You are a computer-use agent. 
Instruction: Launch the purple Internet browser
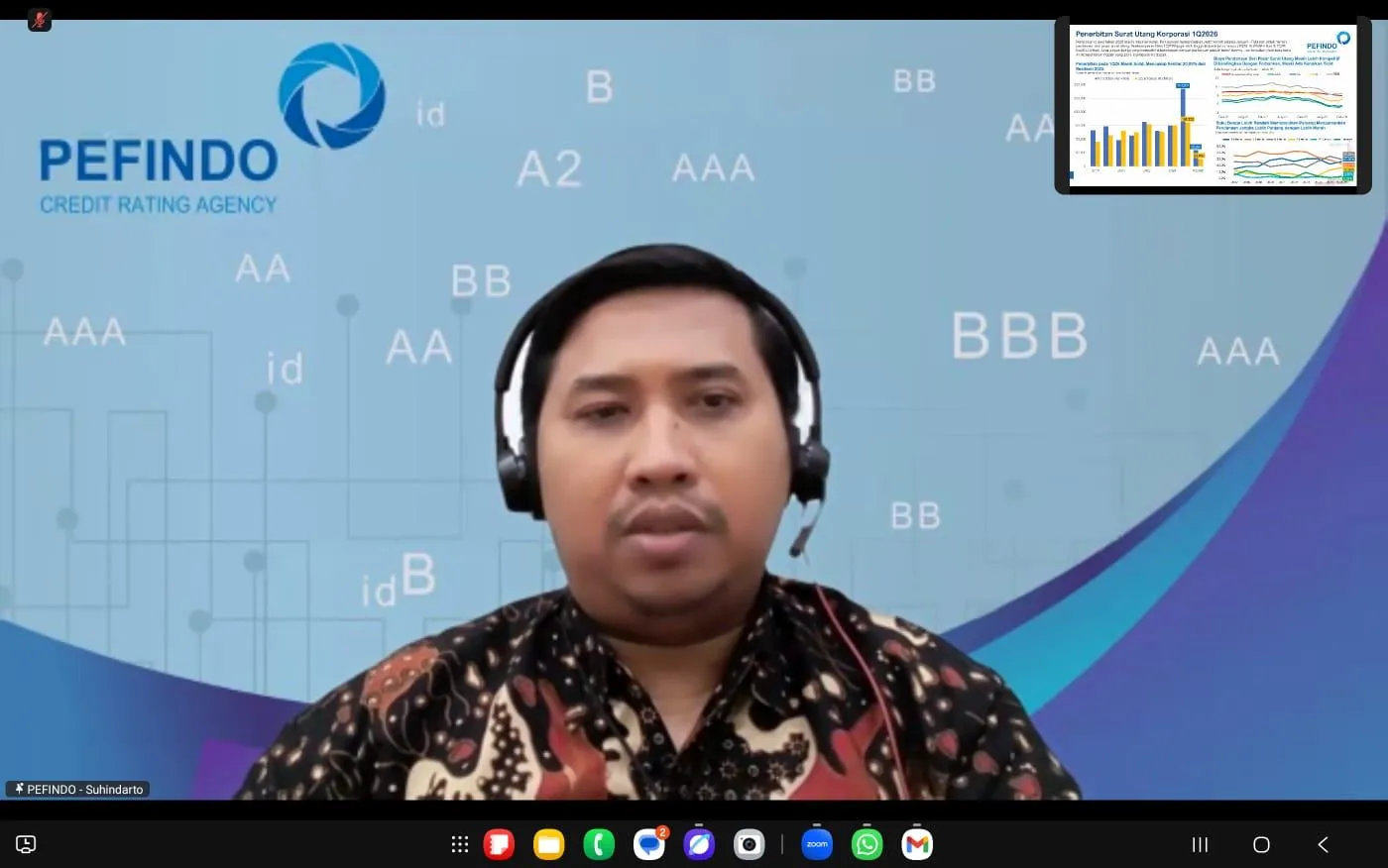point(699,844)
